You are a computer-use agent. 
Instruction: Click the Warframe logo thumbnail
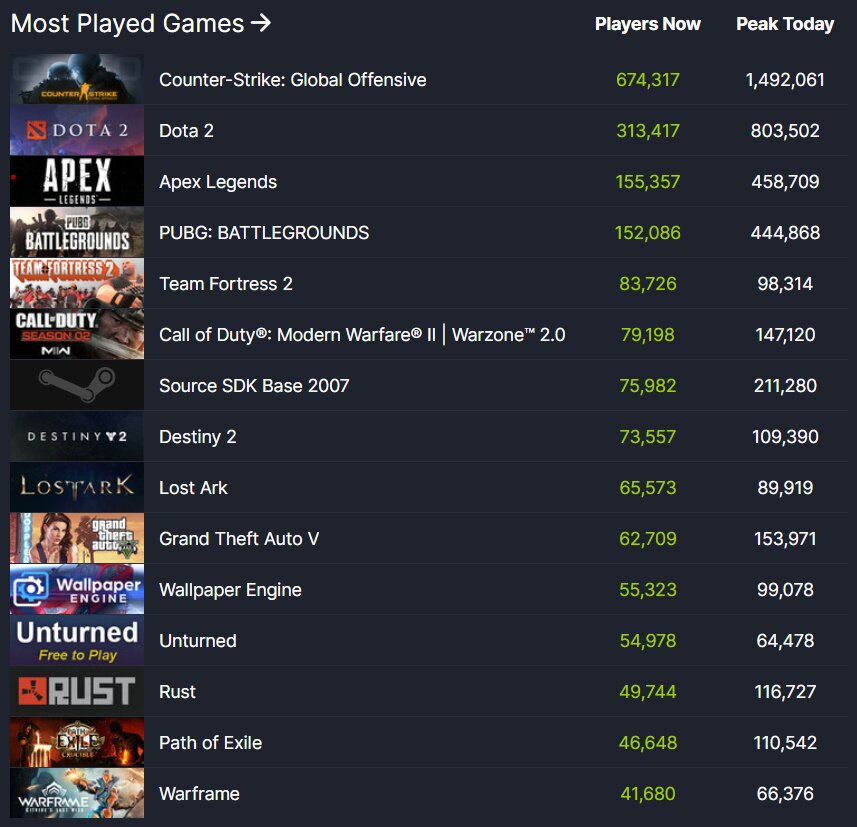pos(77,794)
